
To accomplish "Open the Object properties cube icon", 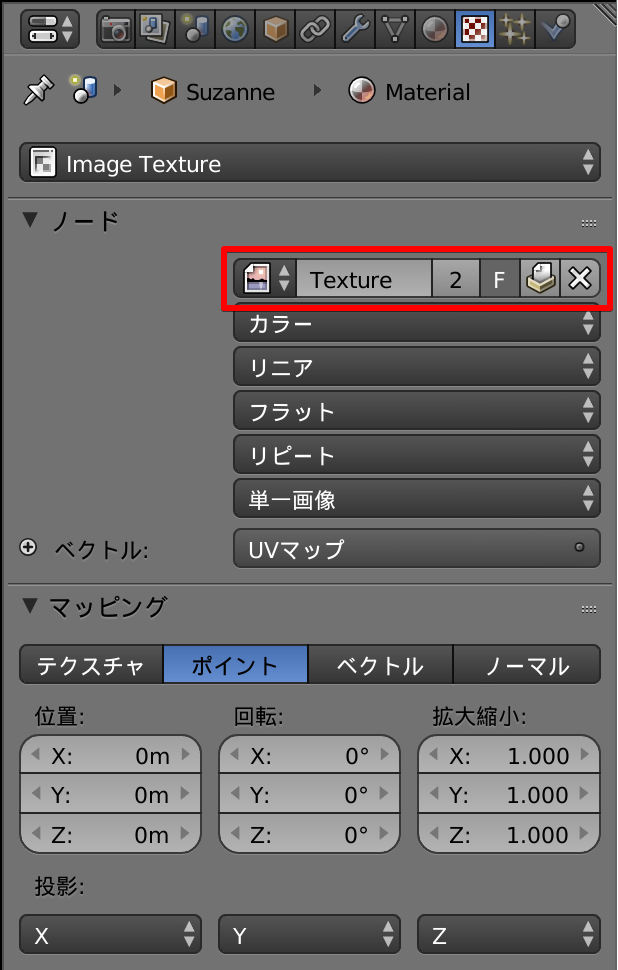I will coord(274,29).
